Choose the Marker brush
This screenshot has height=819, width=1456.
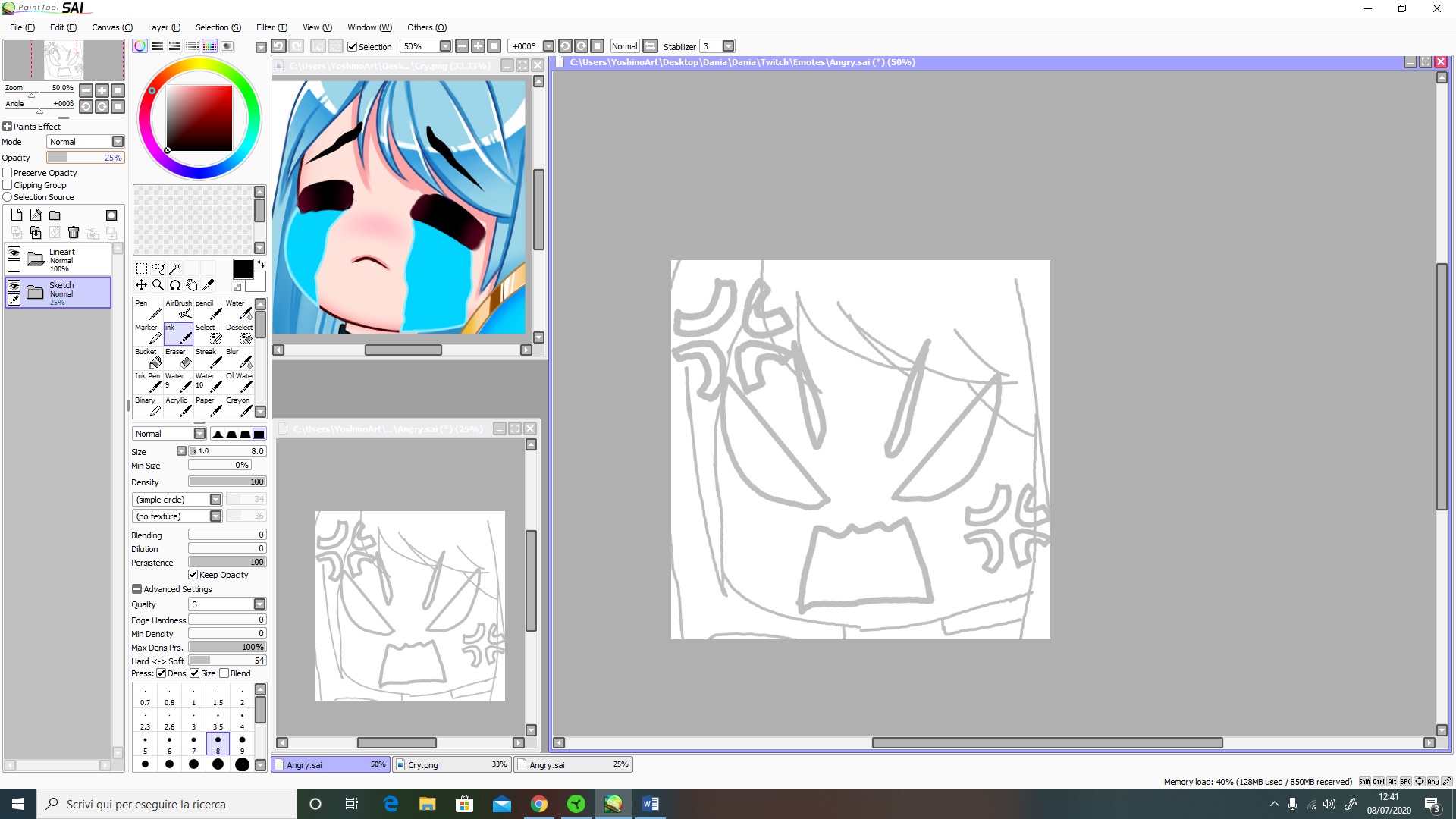(x=148, y=334)
